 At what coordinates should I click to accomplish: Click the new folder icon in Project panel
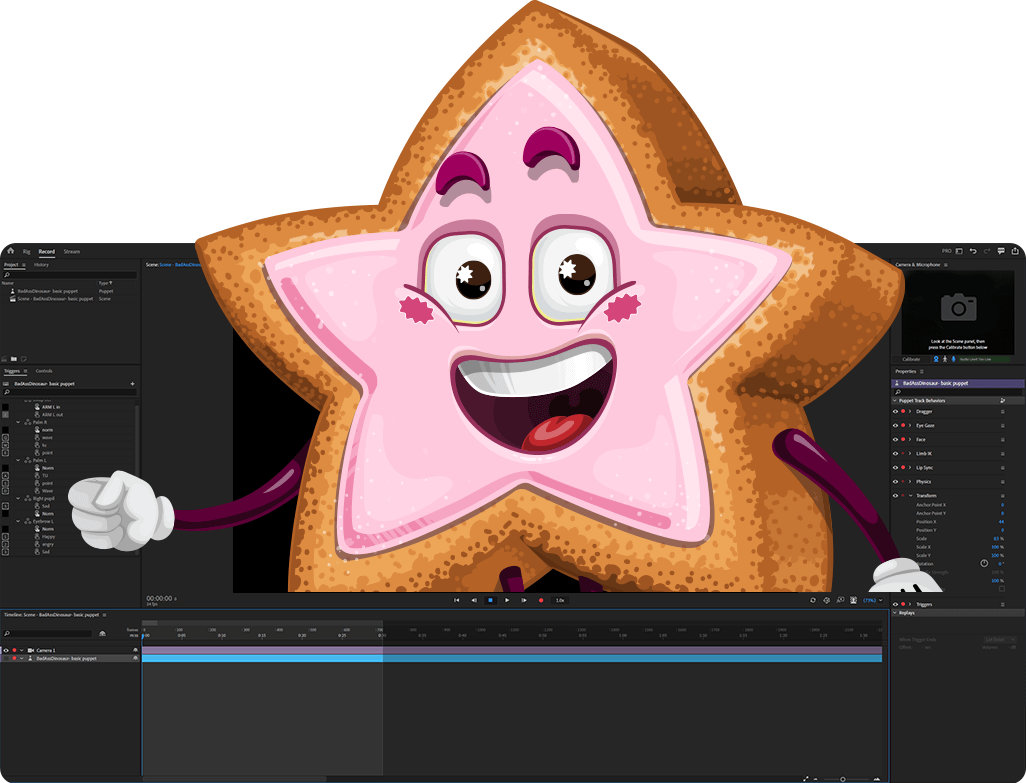pos(14,358)
